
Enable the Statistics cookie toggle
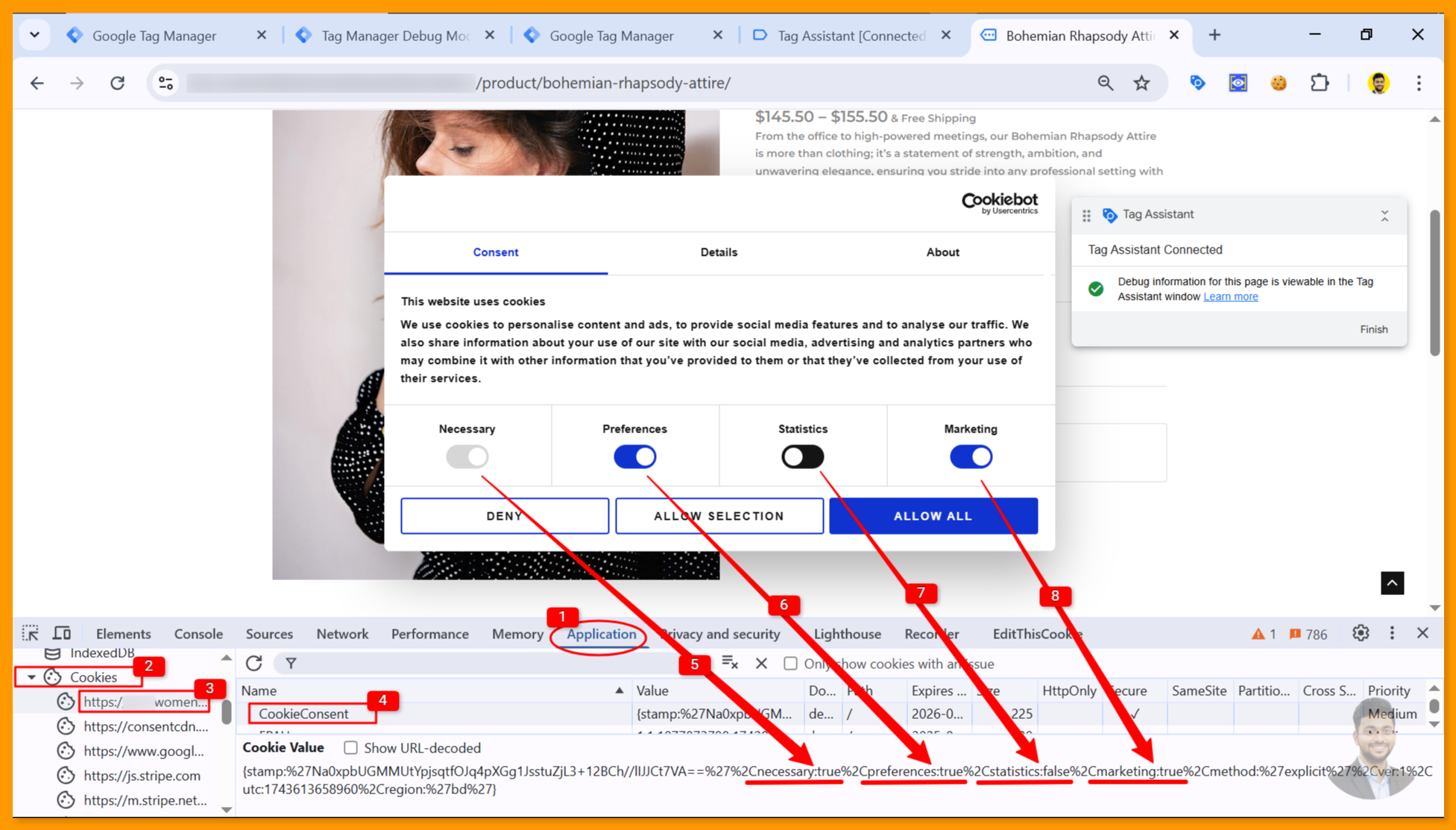(802, 456)
